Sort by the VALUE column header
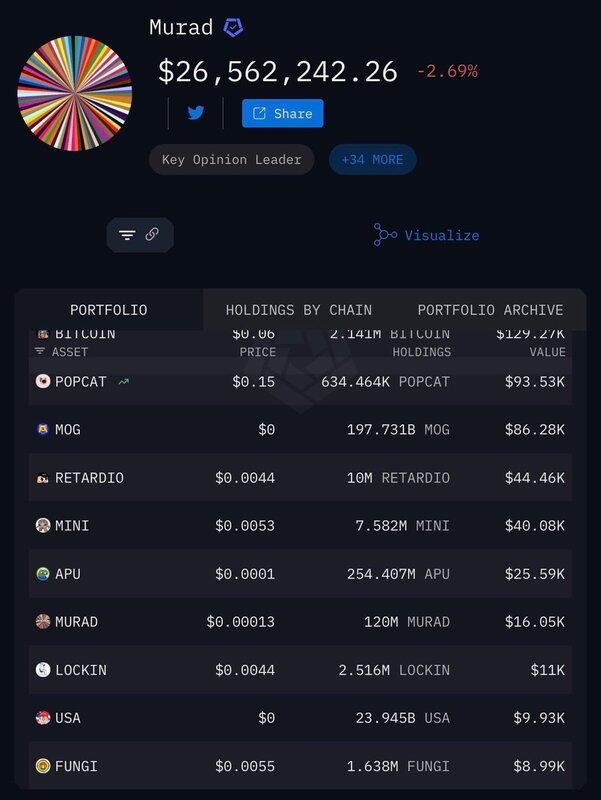Image resolution: width=601 pixels, height=800 pixels. click(547, 352)
